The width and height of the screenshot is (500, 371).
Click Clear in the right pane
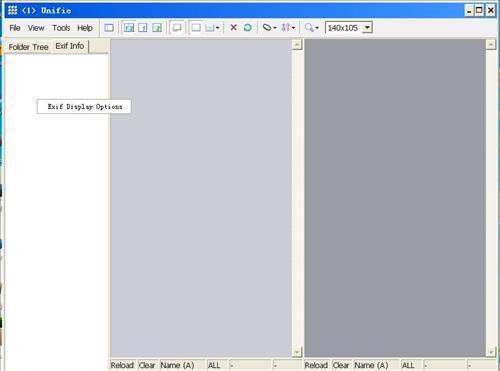pos(341,365)
